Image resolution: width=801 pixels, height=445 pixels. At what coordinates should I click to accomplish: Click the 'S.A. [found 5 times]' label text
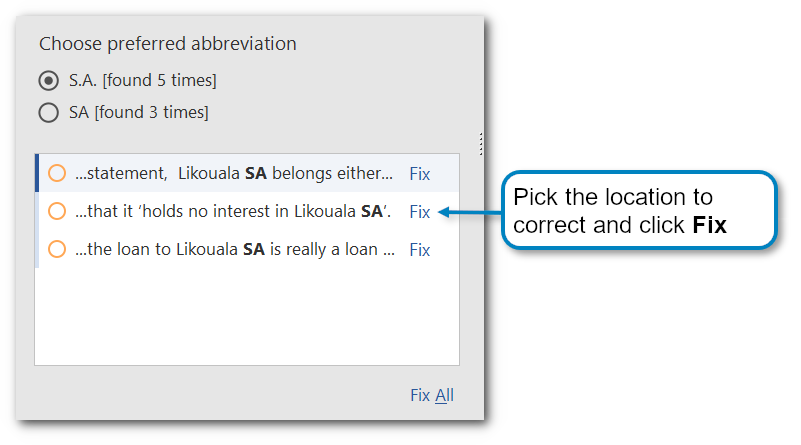tap(143, 80)
